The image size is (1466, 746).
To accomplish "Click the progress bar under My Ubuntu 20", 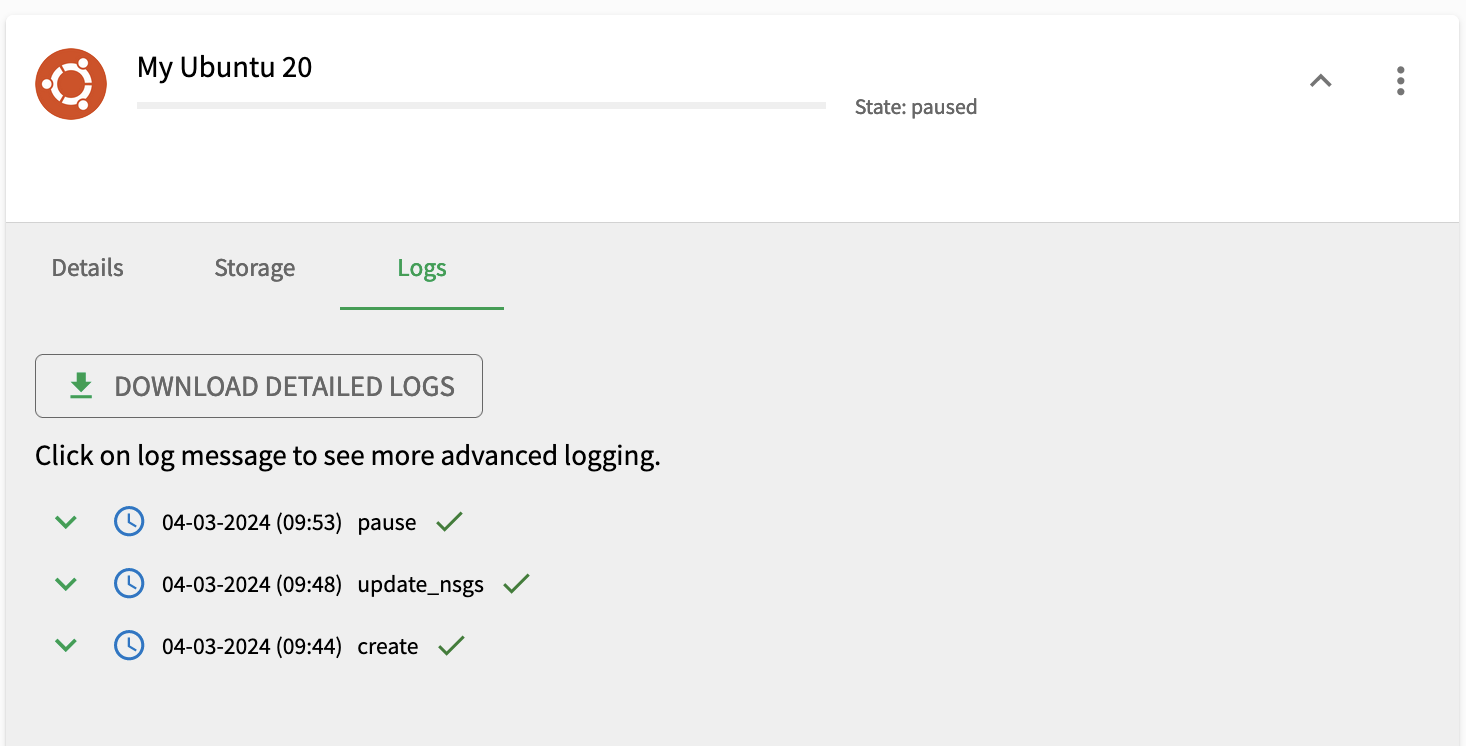I will (x=481, y=105).
